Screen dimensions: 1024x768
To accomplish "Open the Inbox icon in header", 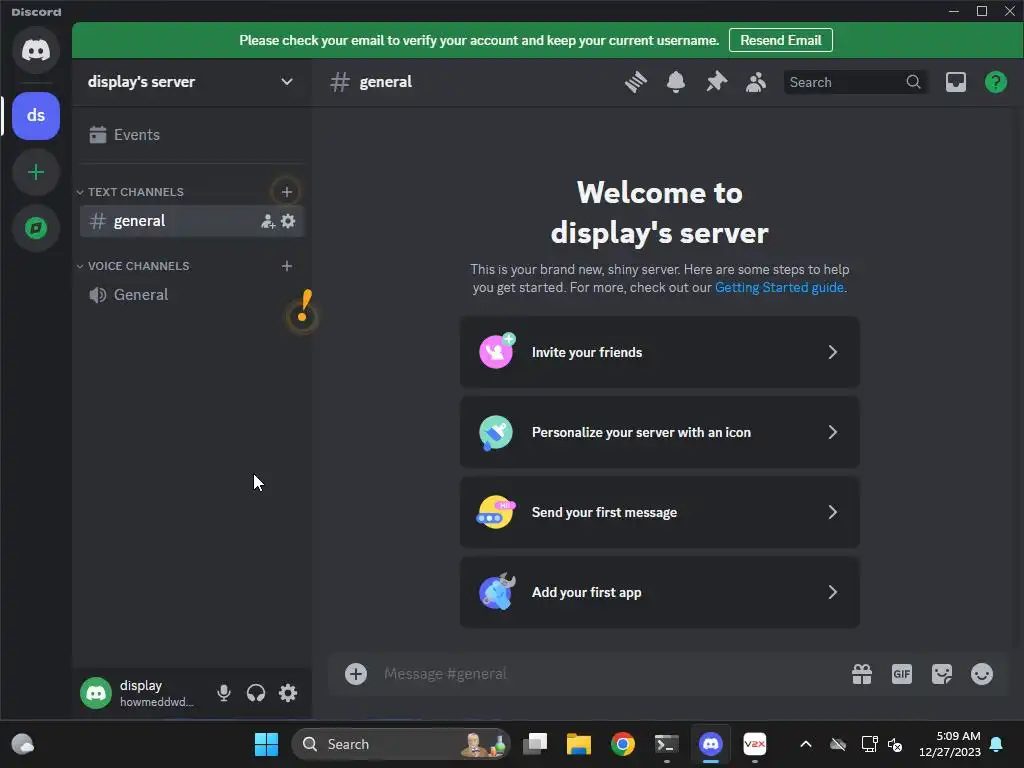I will 955,82.
